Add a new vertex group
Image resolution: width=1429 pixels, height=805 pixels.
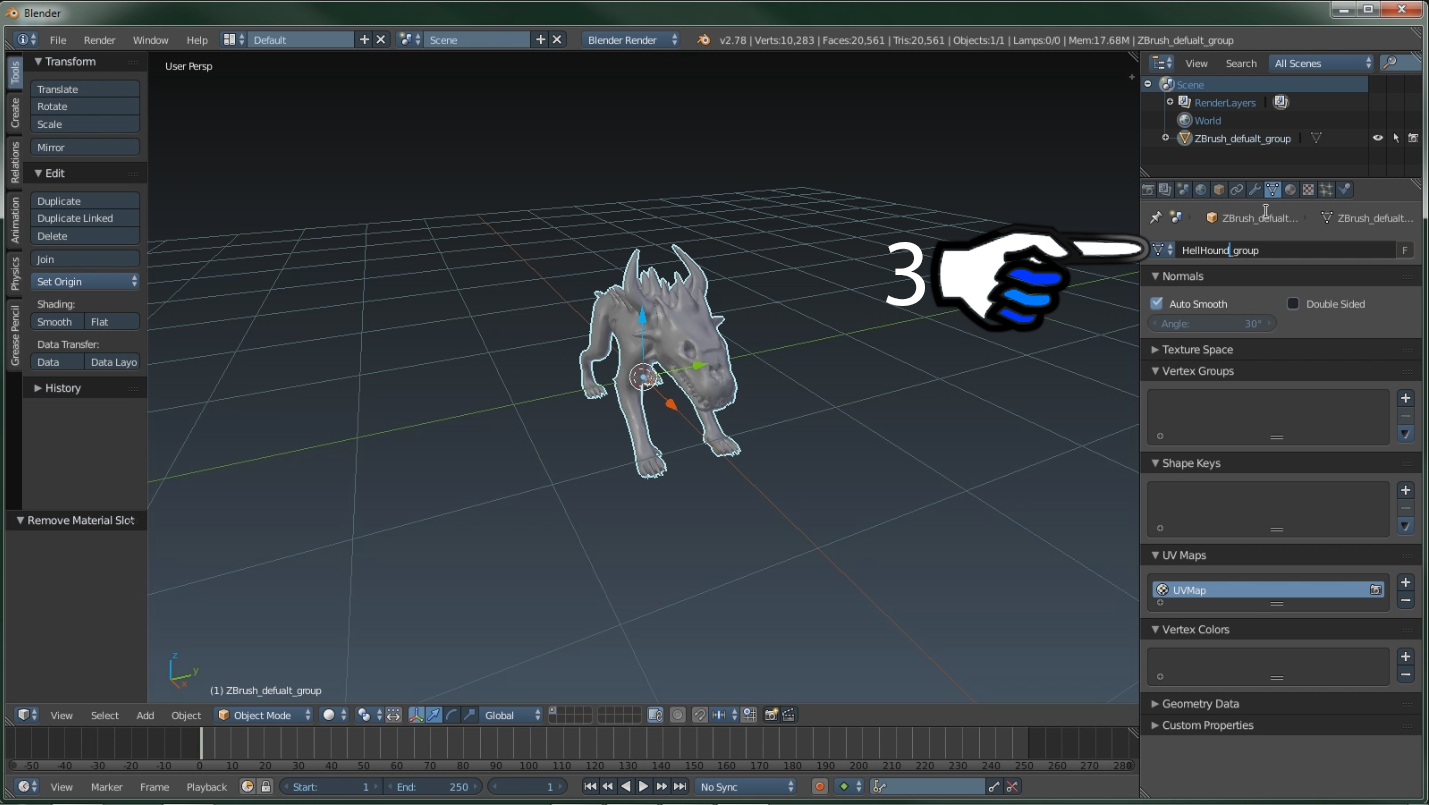pyautogui.click(x=1406, y=398)
